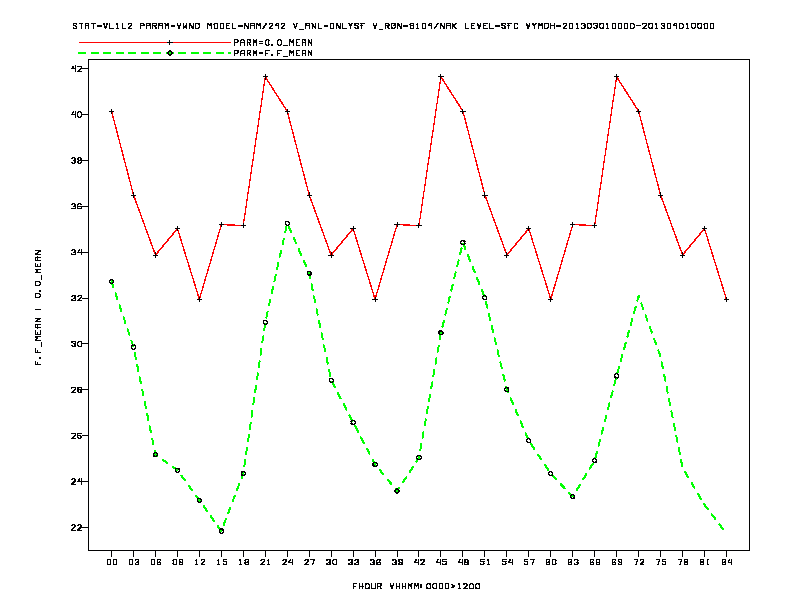Click x-axis tick label 18

point(243,562)
